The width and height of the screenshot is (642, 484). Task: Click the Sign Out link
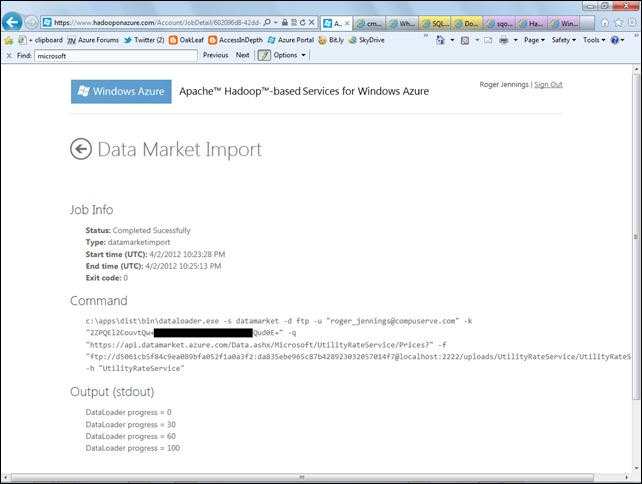(x=548, y=84)
